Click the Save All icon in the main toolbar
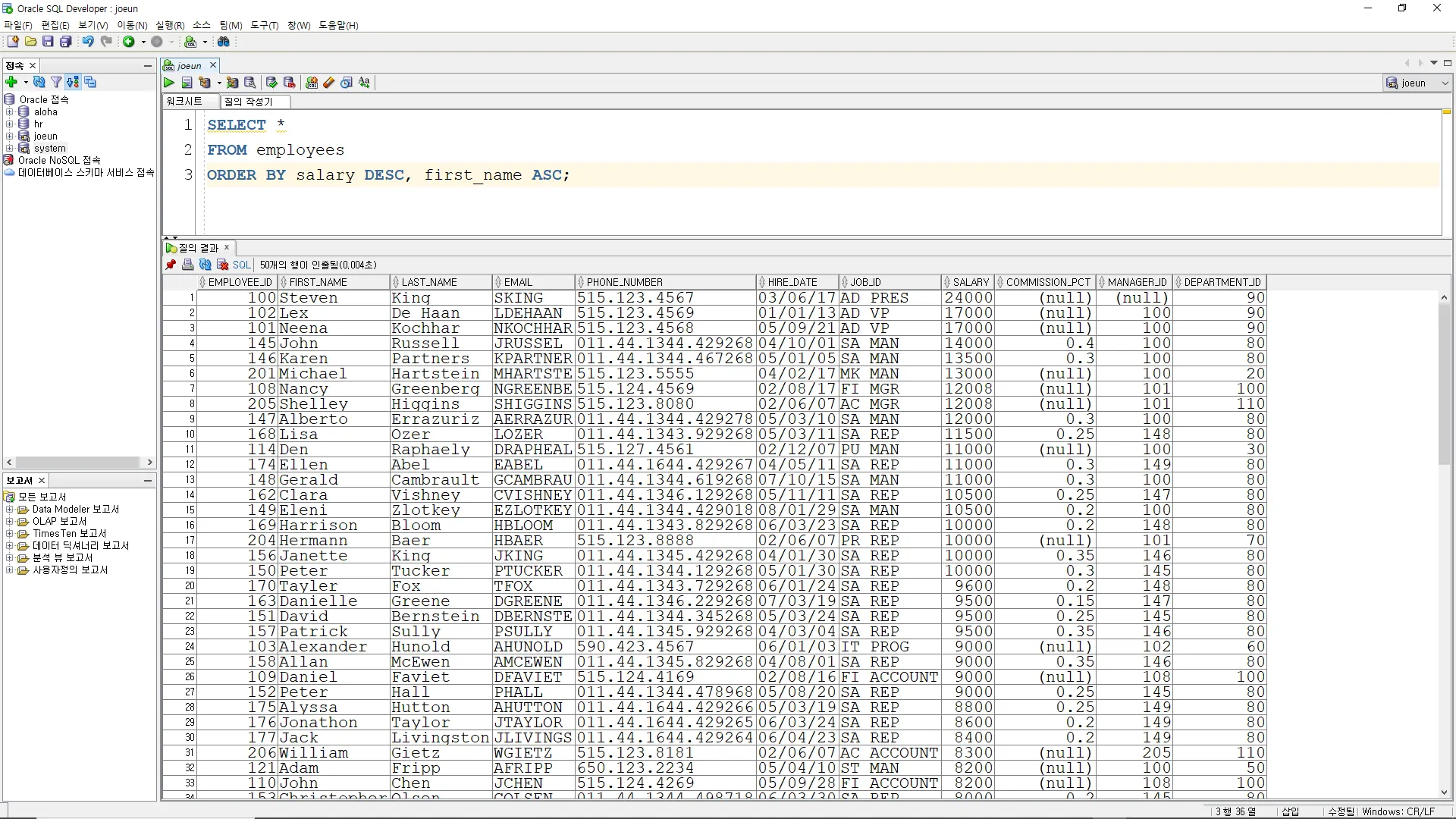Screen dimensions: 1456x819 (66, 42)
